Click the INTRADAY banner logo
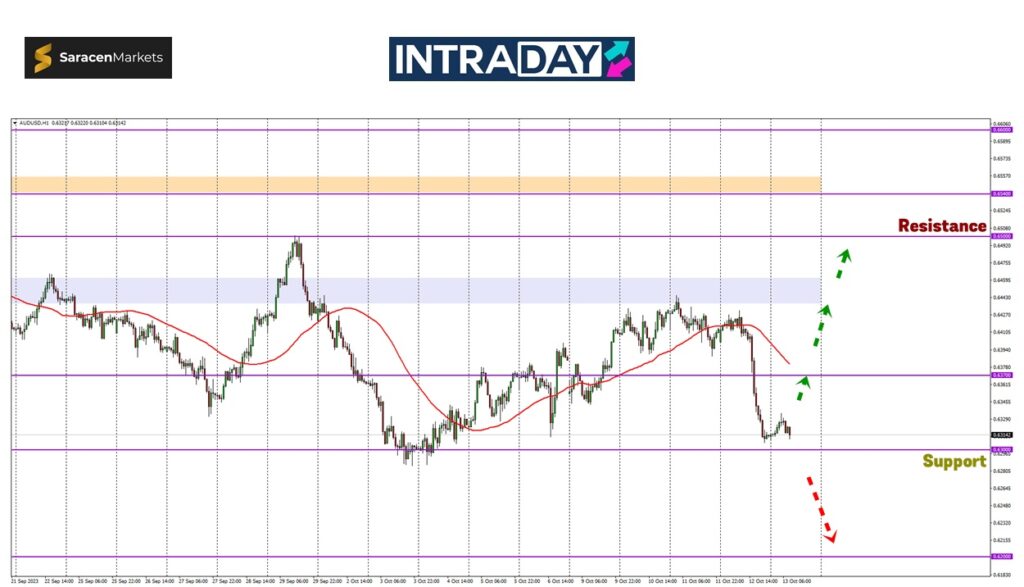Screen dimensions: 1024x587 click(510, 59)
